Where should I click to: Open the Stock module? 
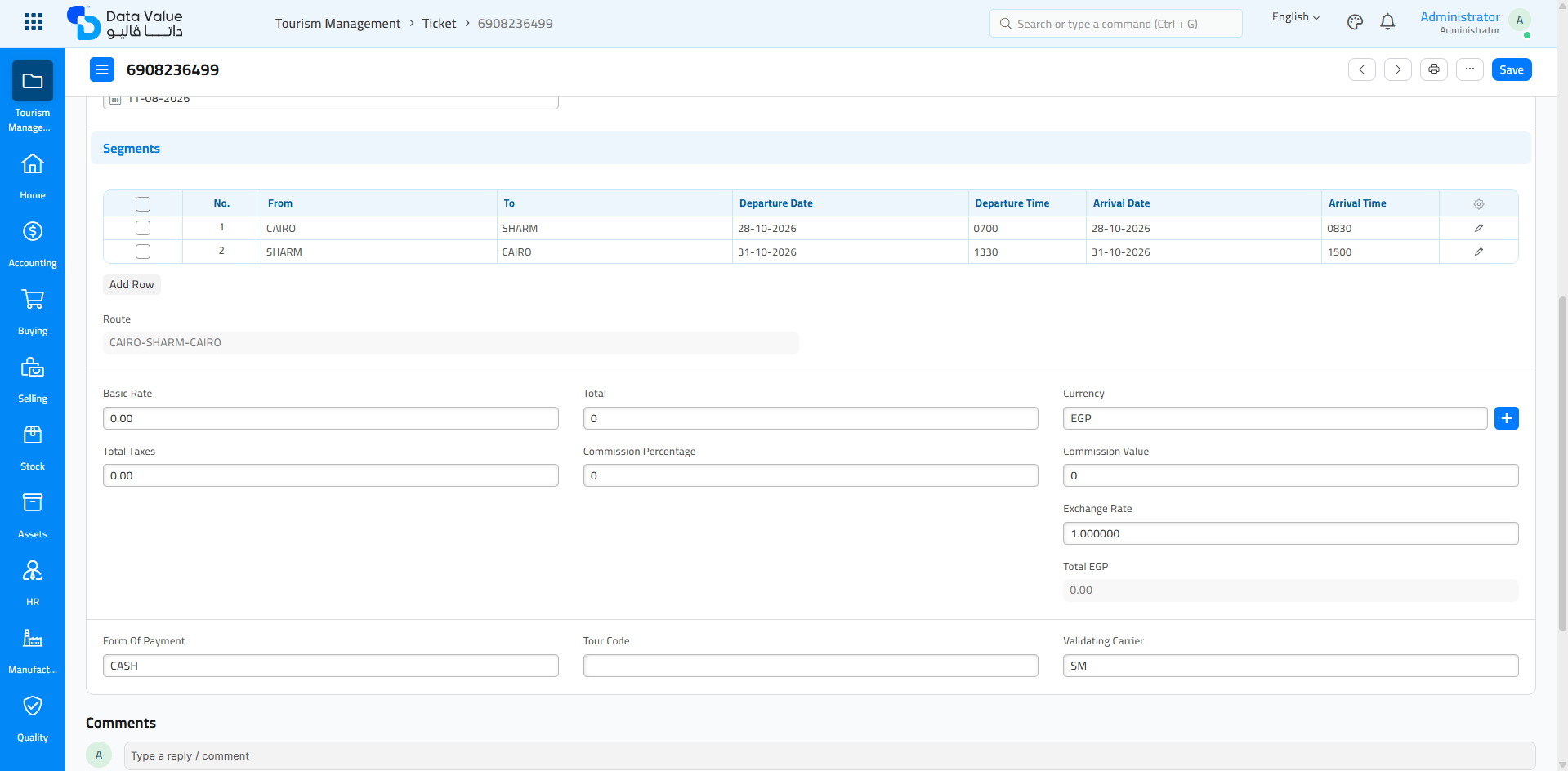33,448
